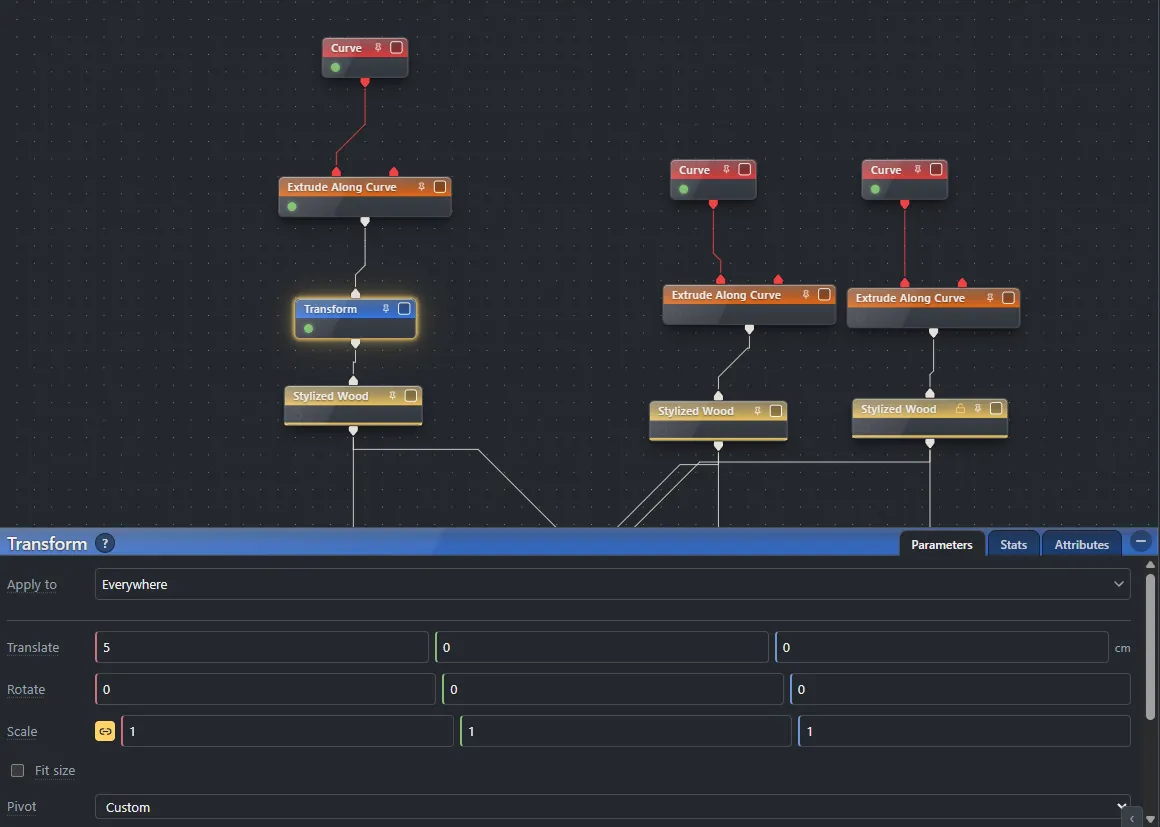Click pin icon on Stylized Wood below Transform
1160x827 pixels.
393,396
